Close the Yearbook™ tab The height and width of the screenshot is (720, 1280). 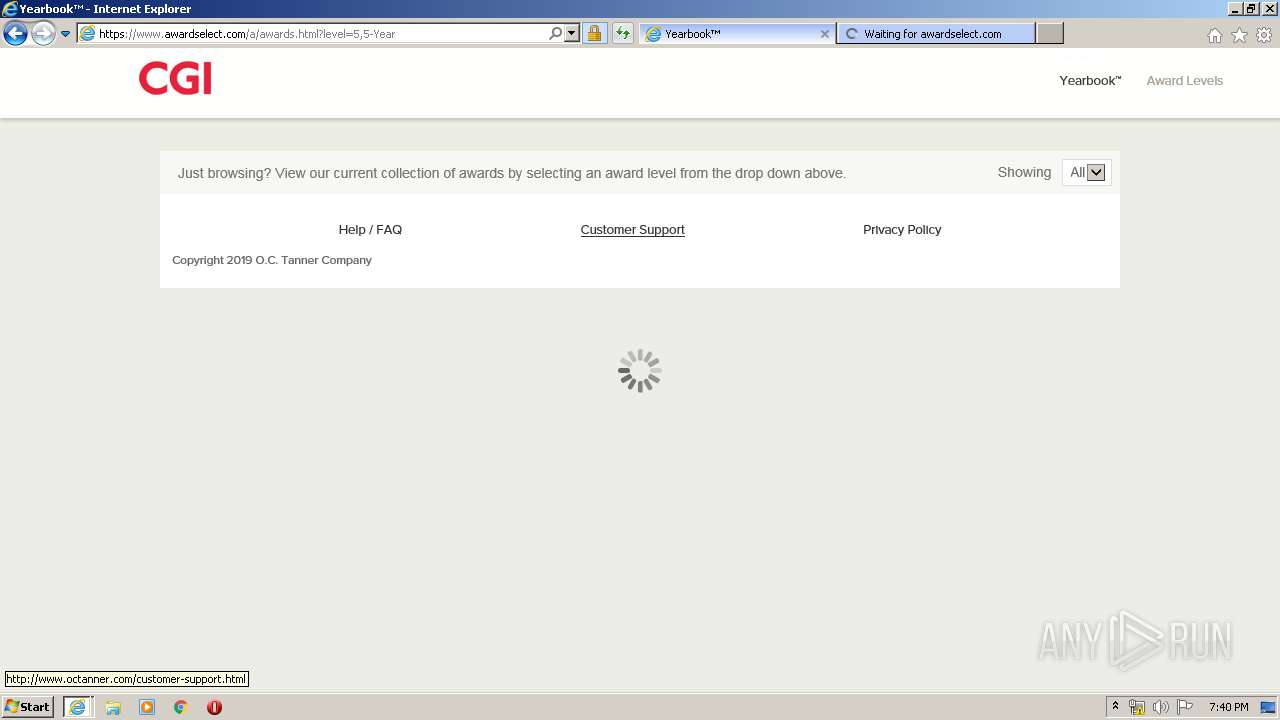pos(824,34)
